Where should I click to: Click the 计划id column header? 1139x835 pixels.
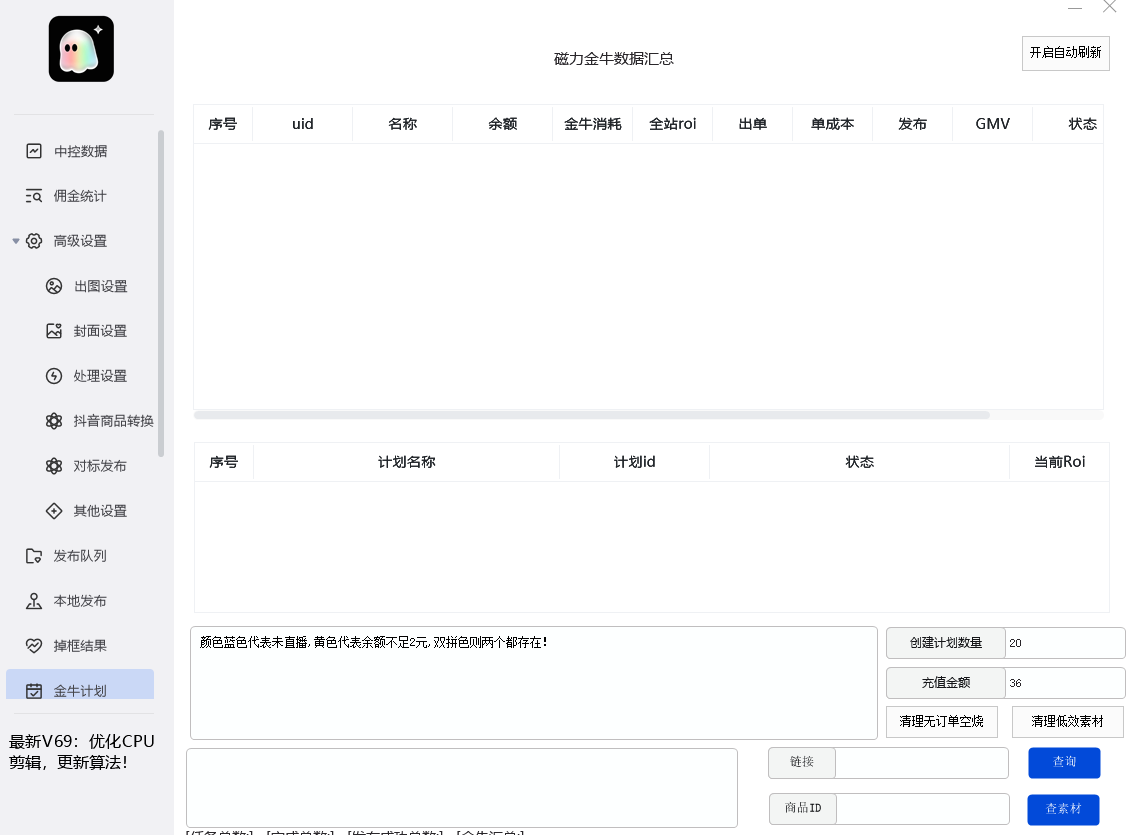(x=634, y=462)
